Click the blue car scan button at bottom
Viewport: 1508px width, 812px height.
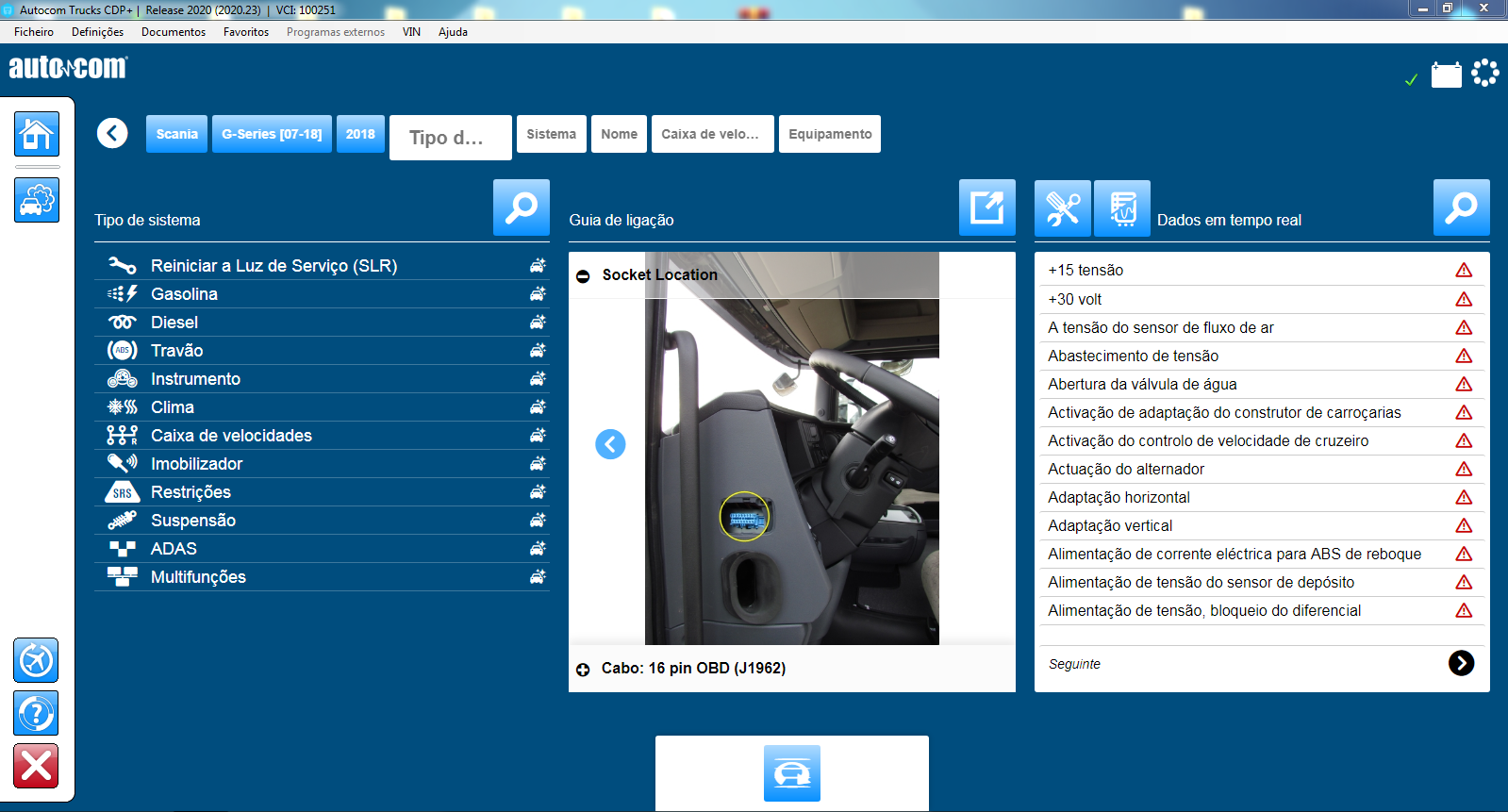click(791, 773)
